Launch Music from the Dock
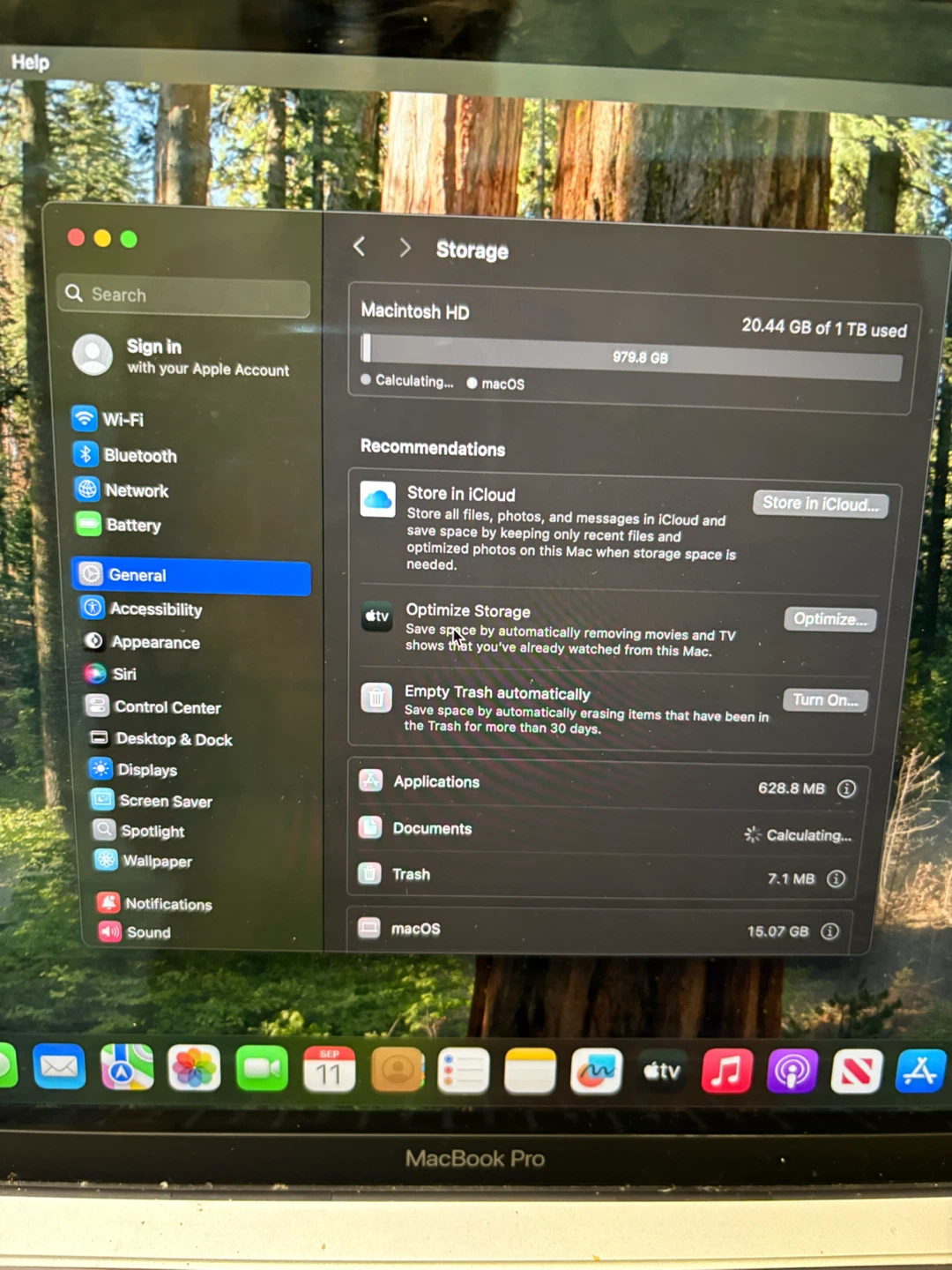Screen dimensions: 952x1270 pyautogui.click(x=727, y=1071)
